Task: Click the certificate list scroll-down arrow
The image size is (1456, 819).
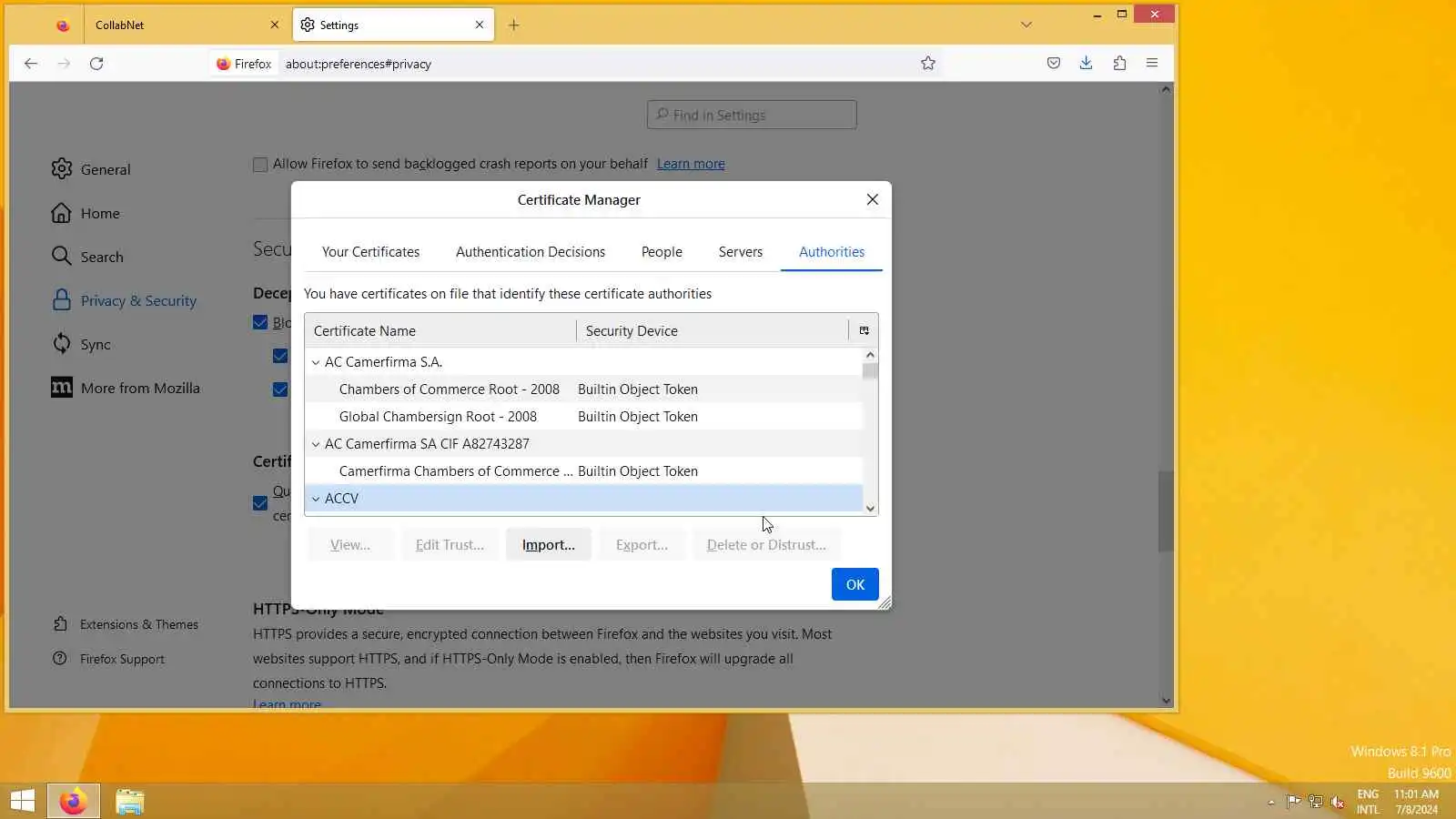Action: pyautogui.click(x=871, y=509)
